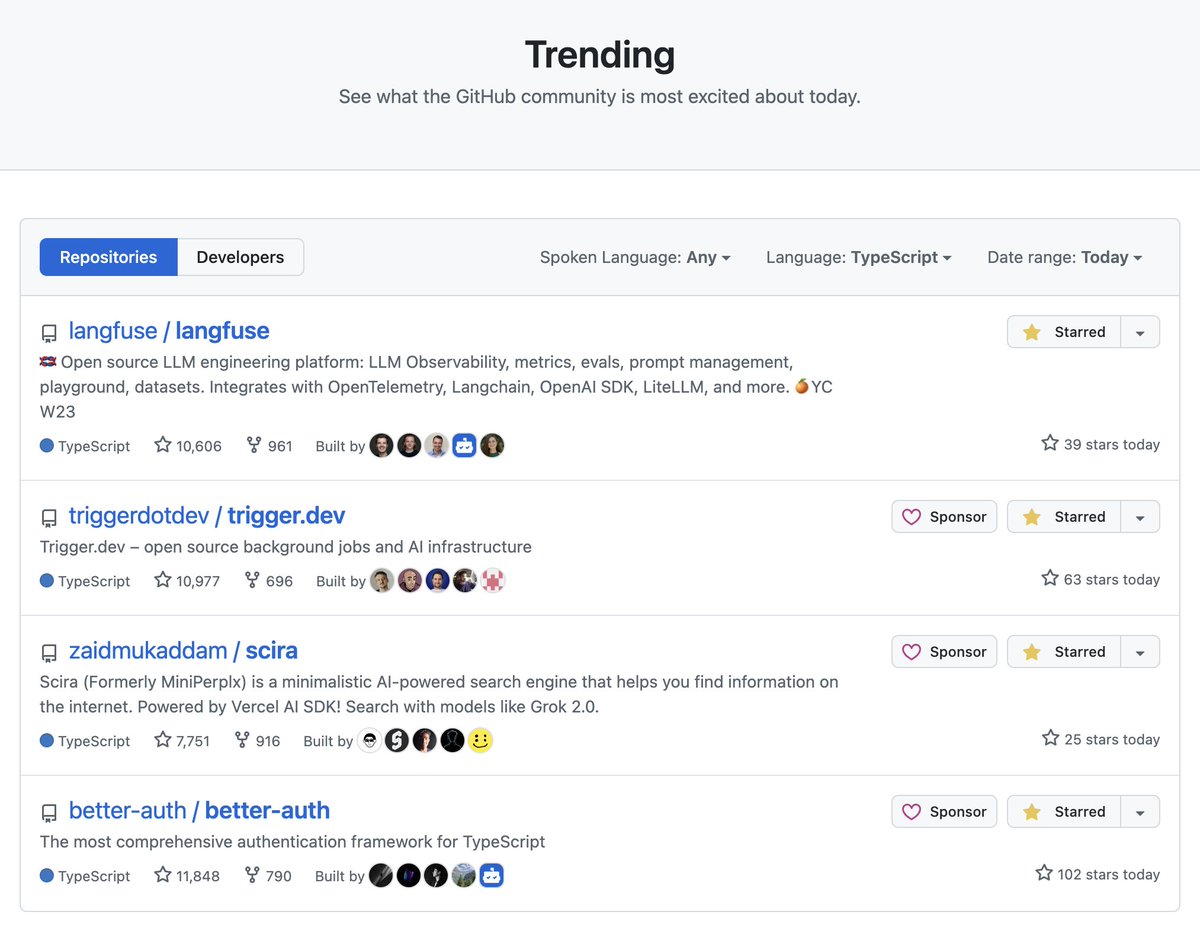Expand star lists arrow for scira

tap(1141, 652)
